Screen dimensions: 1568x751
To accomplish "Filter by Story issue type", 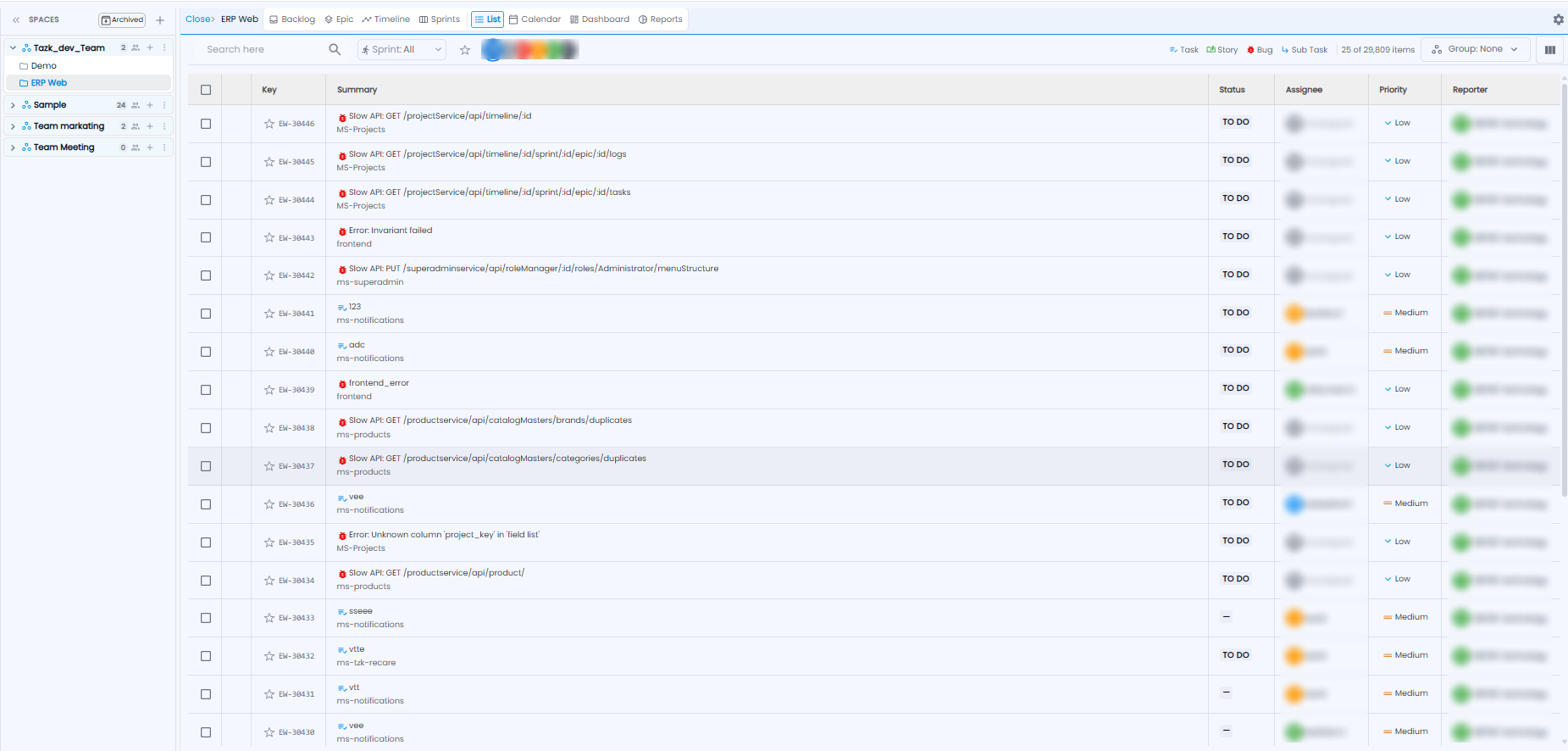I will pyautogui.click(x=1222, y=50).
